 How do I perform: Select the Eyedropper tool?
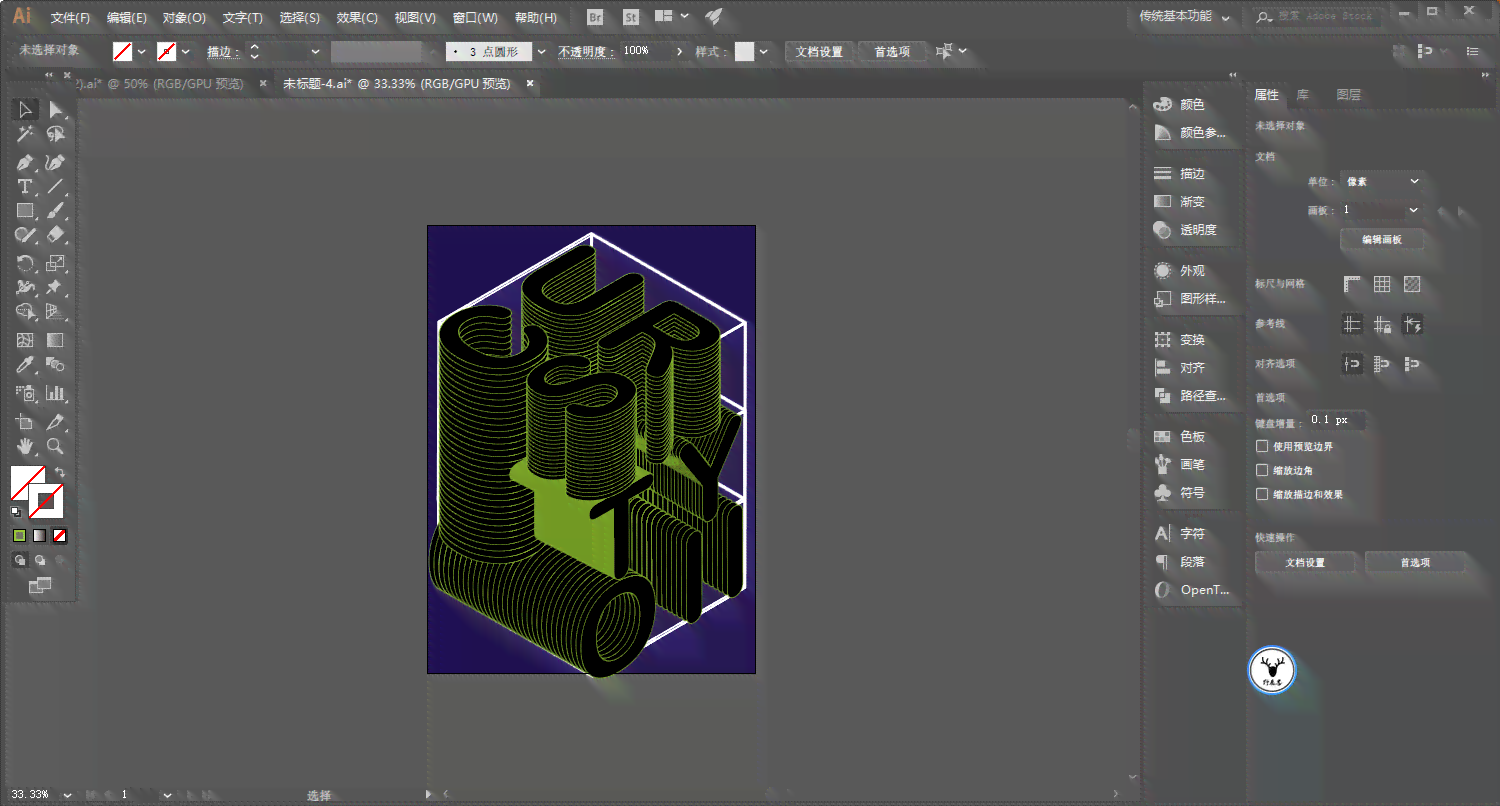tap(26, 365)
